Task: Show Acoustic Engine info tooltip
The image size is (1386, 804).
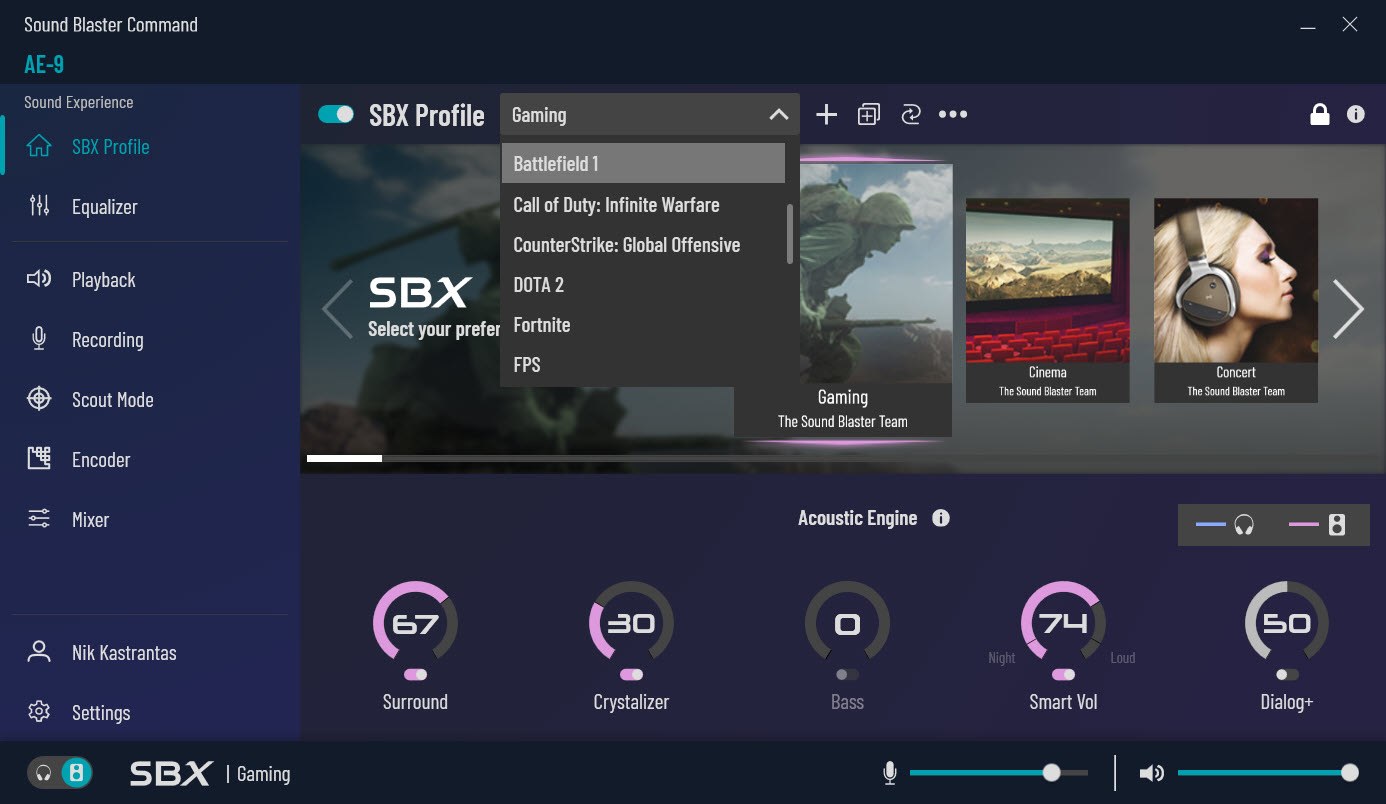Action: click(941, 518)
